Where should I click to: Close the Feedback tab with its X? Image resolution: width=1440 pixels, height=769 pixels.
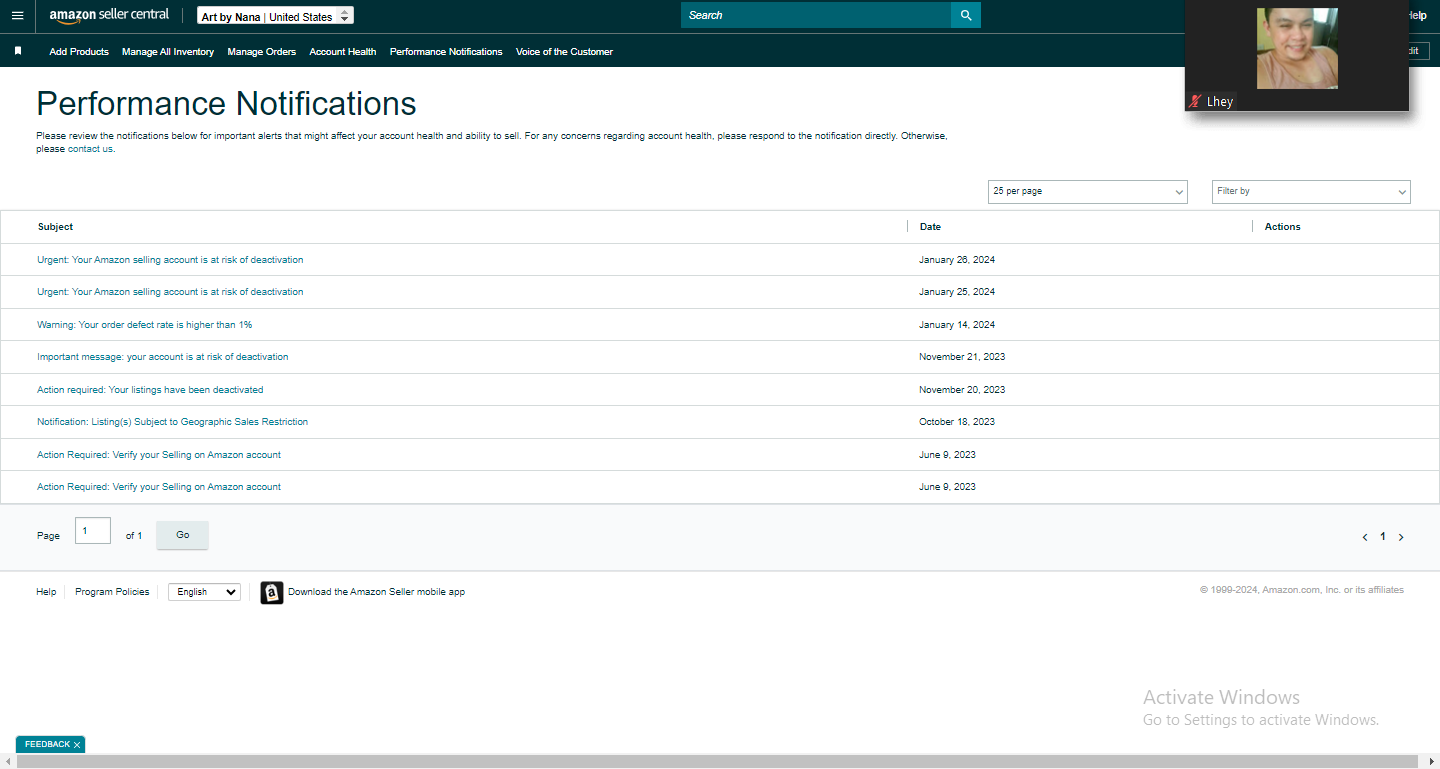click(x=77, y=745)
